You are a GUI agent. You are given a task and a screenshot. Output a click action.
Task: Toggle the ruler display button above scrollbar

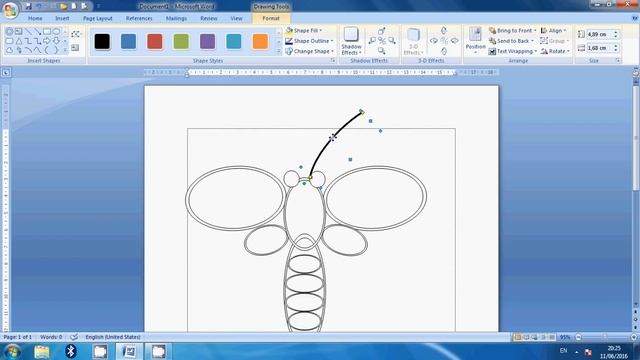(636, 73)
